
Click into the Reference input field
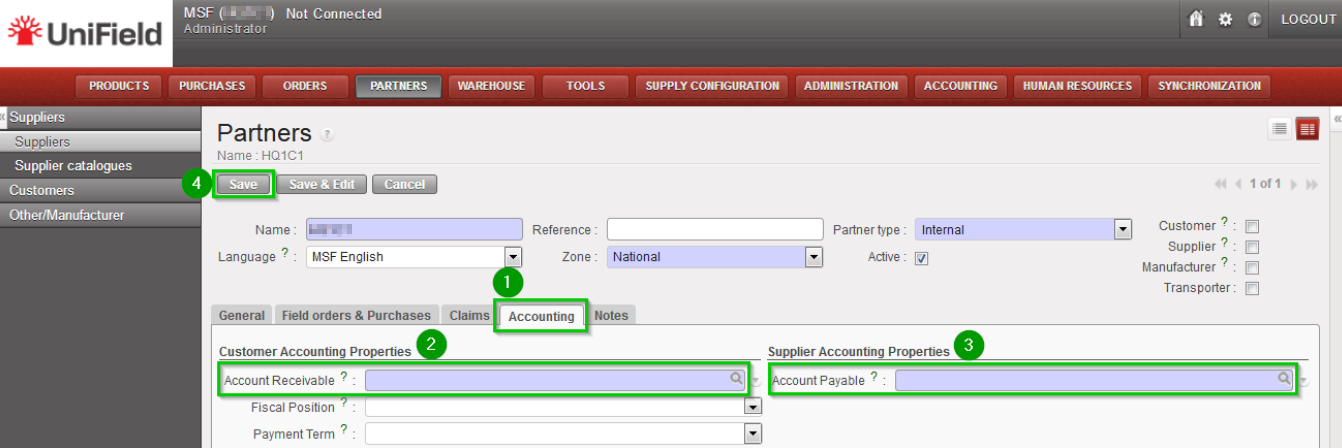pos(714,230)
